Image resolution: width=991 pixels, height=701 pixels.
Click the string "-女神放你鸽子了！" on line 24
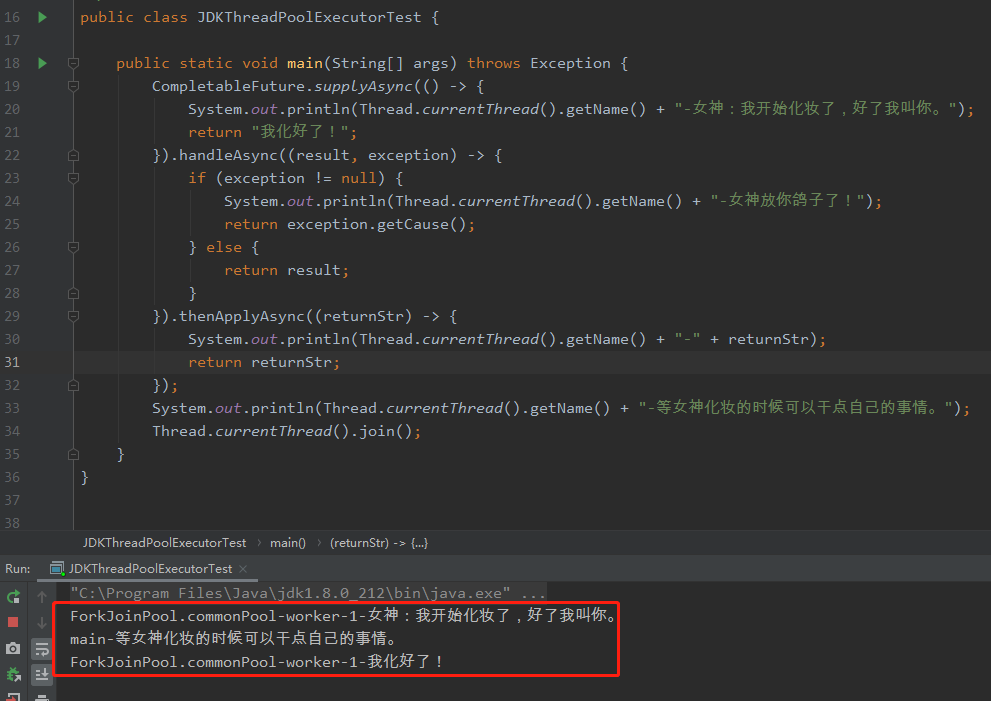click(x=787, y=201)
